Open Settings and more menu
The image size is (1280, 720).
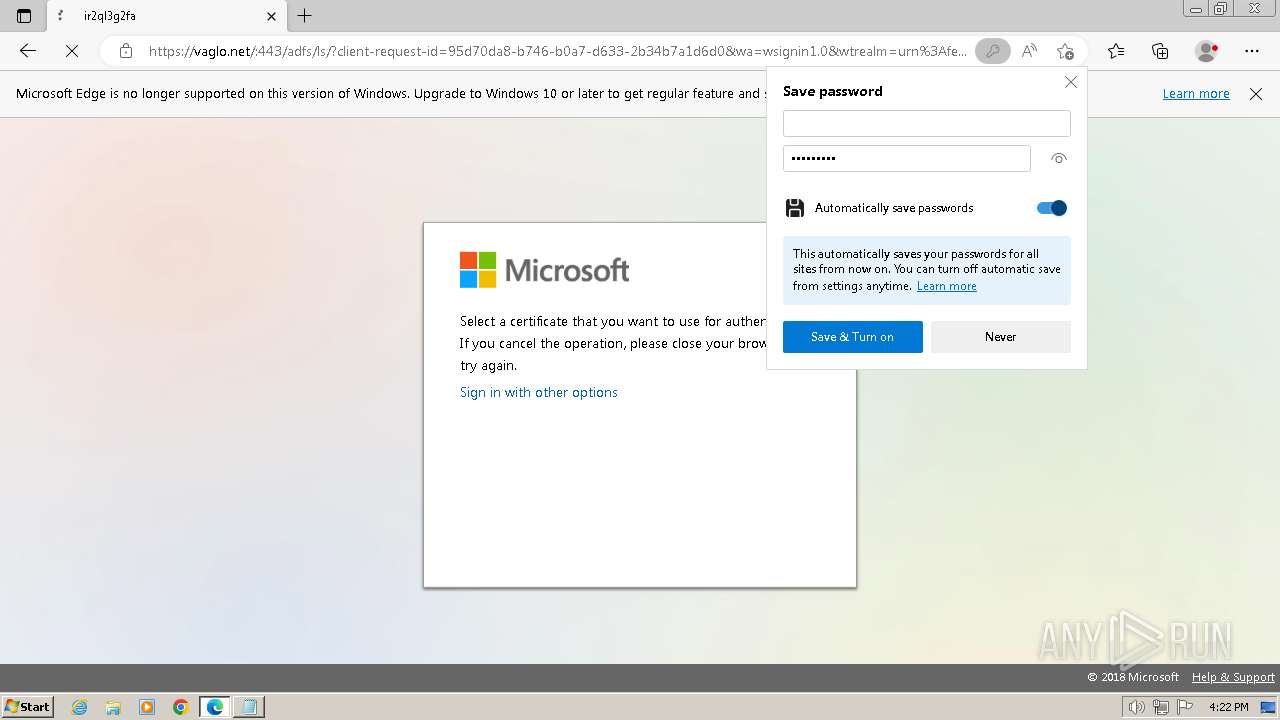pos(1252,51)
